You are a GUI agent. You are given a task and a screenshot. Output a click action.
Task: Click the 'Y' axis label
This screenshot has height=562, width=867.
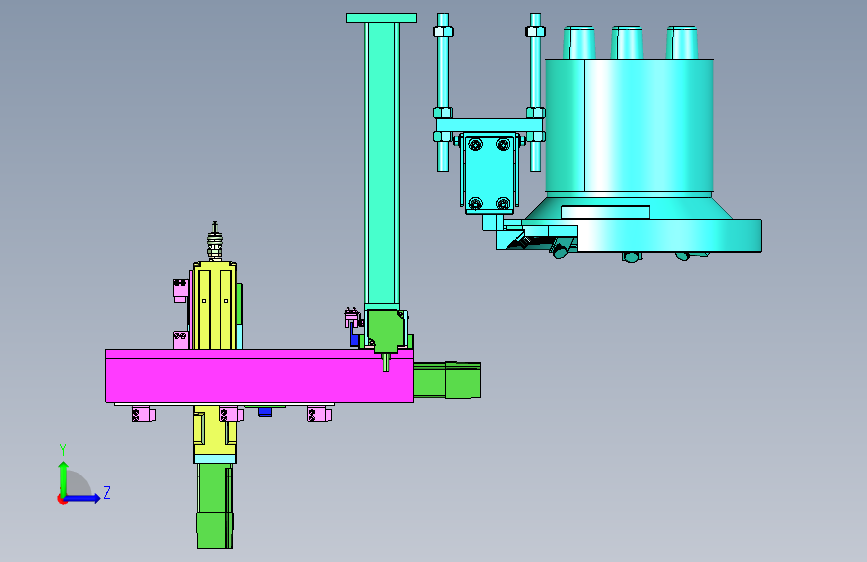pos(63,450)
